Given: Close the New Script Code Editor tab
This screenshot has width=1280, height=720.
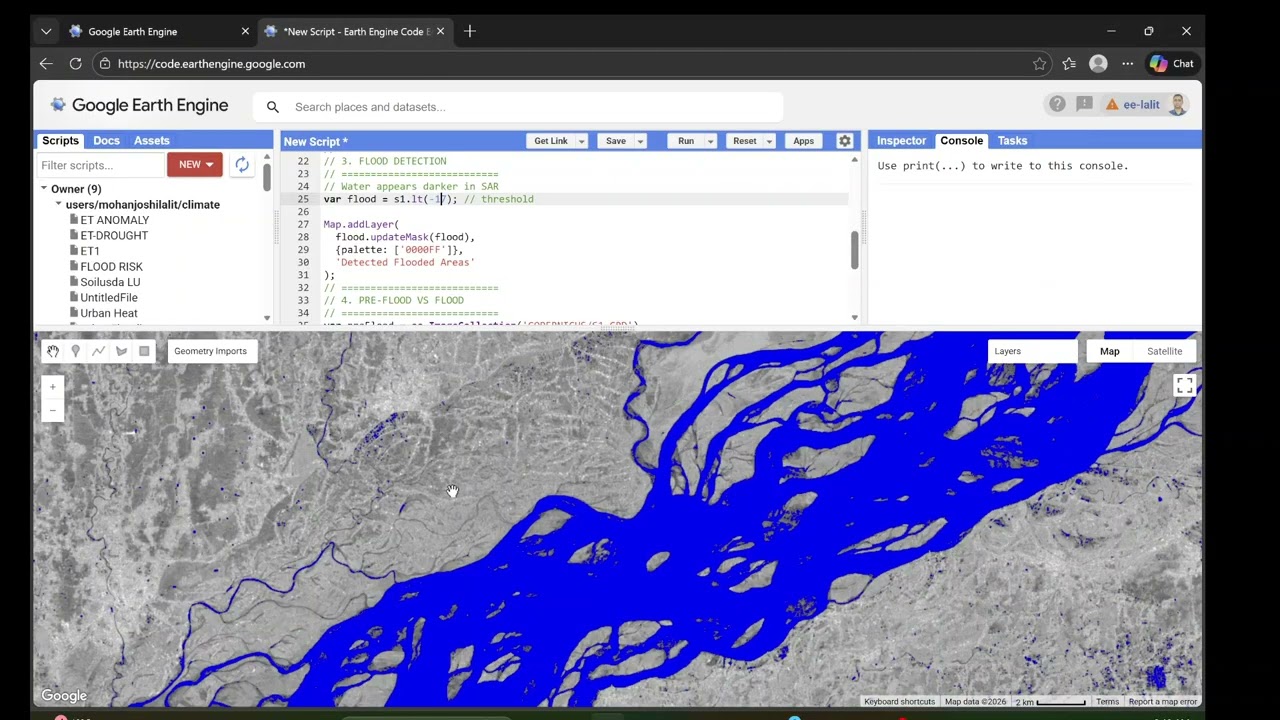Looking at the screenshot, I should (440, 31).
